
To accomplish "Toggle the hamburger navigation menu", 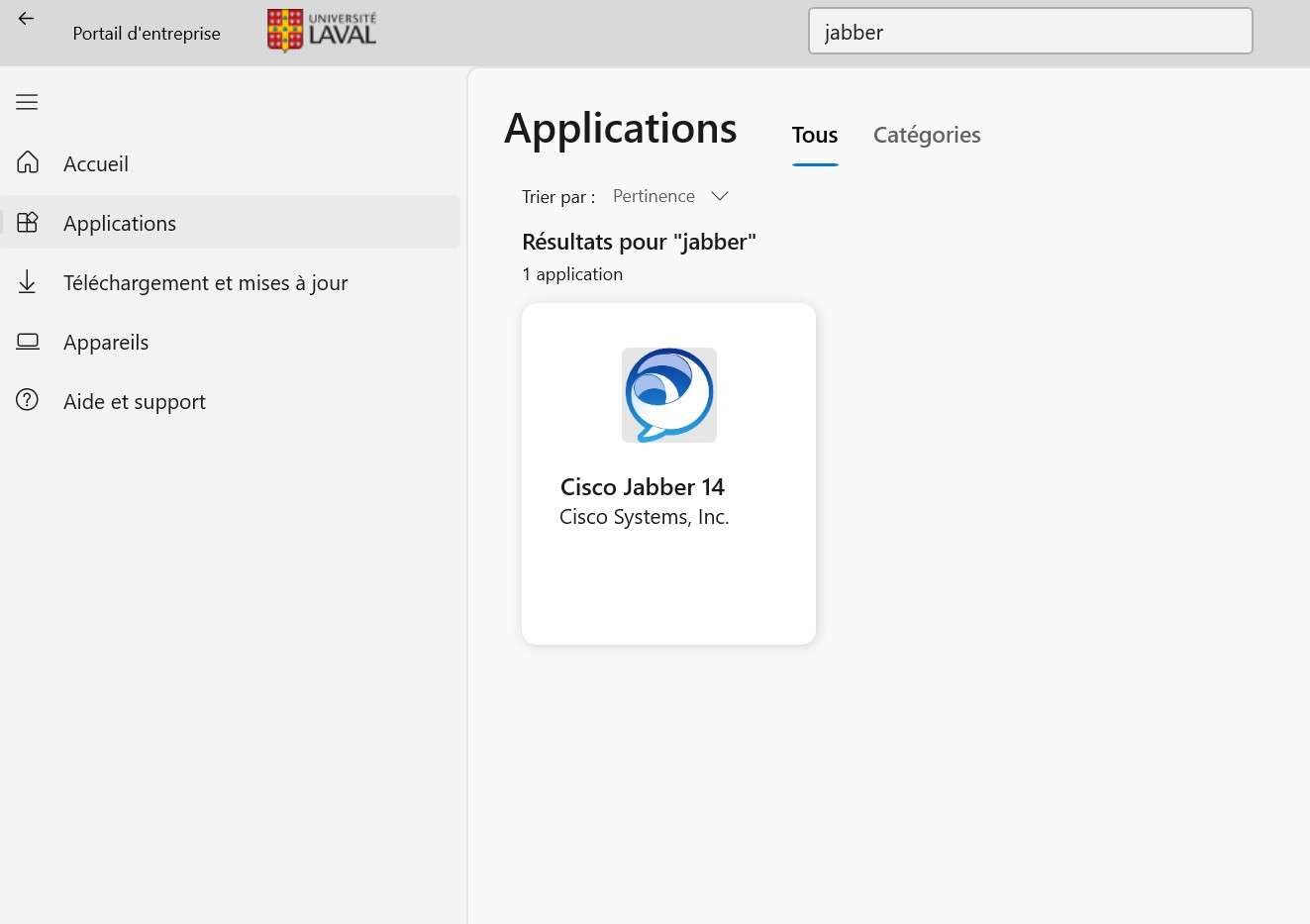I will pyautogui.click(x=27, y=102).
